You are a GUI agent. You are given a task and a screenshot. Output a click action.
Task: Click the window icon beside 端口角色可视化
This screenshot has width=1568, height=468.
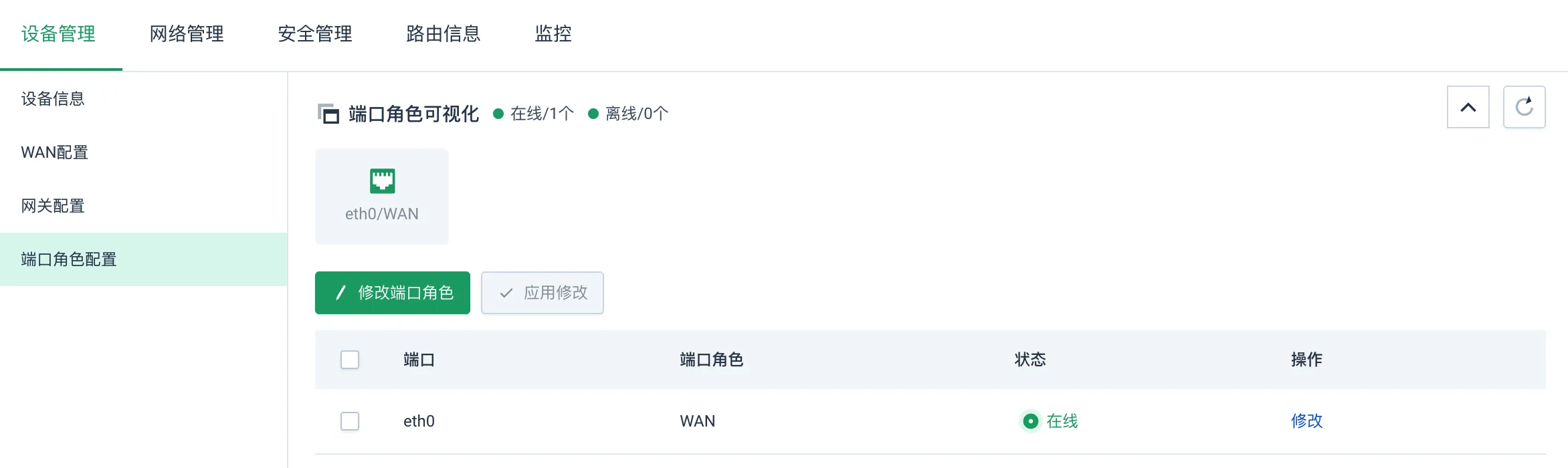[x=328, y=114]
